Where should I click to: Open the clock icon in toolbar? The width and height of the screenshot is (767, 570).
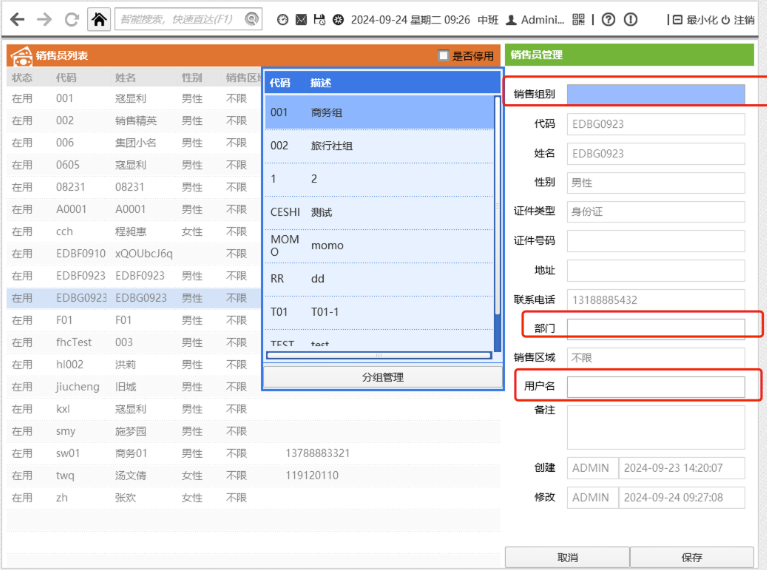click(x=282, y=20)
